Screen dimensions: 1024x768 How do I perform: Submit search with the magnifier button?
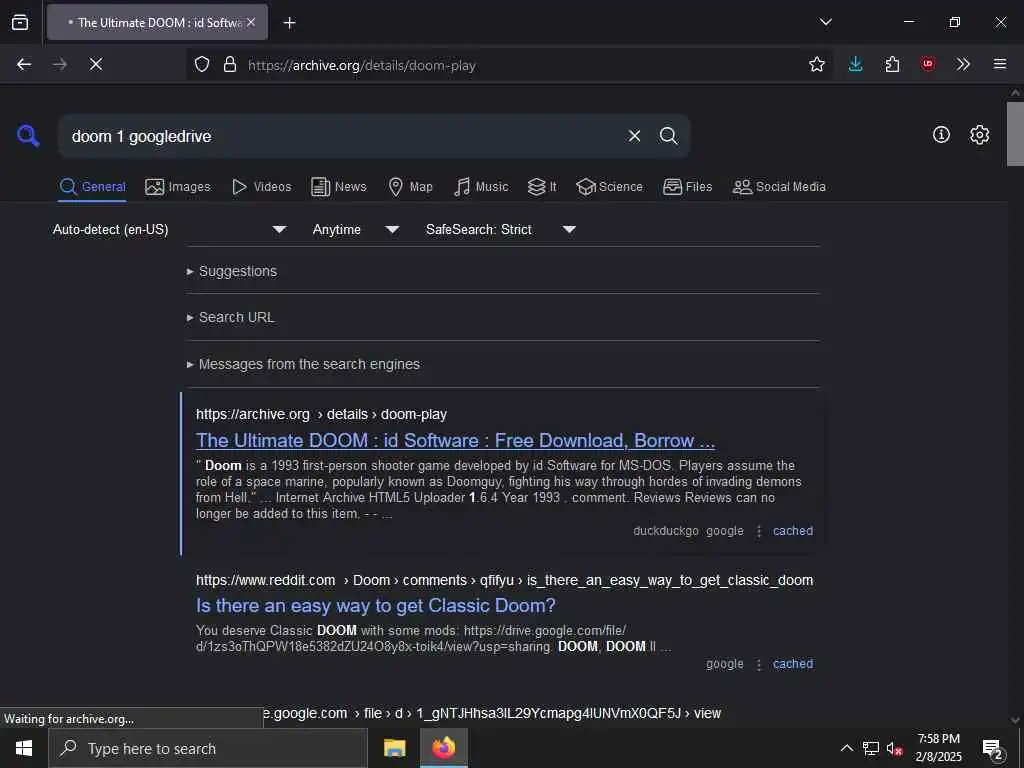(668, 136)
